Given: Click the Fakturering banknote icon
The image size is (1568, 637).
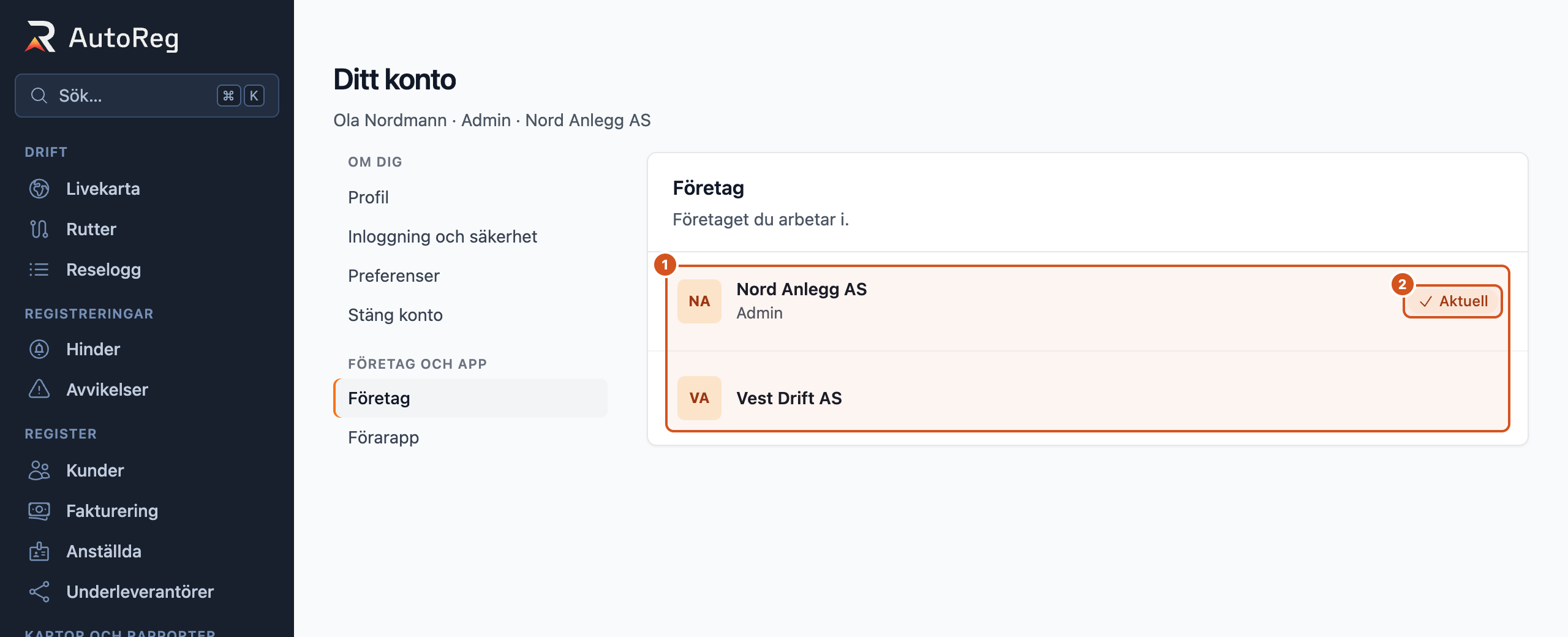Looking at the screenshot, I should coord(39,511).
